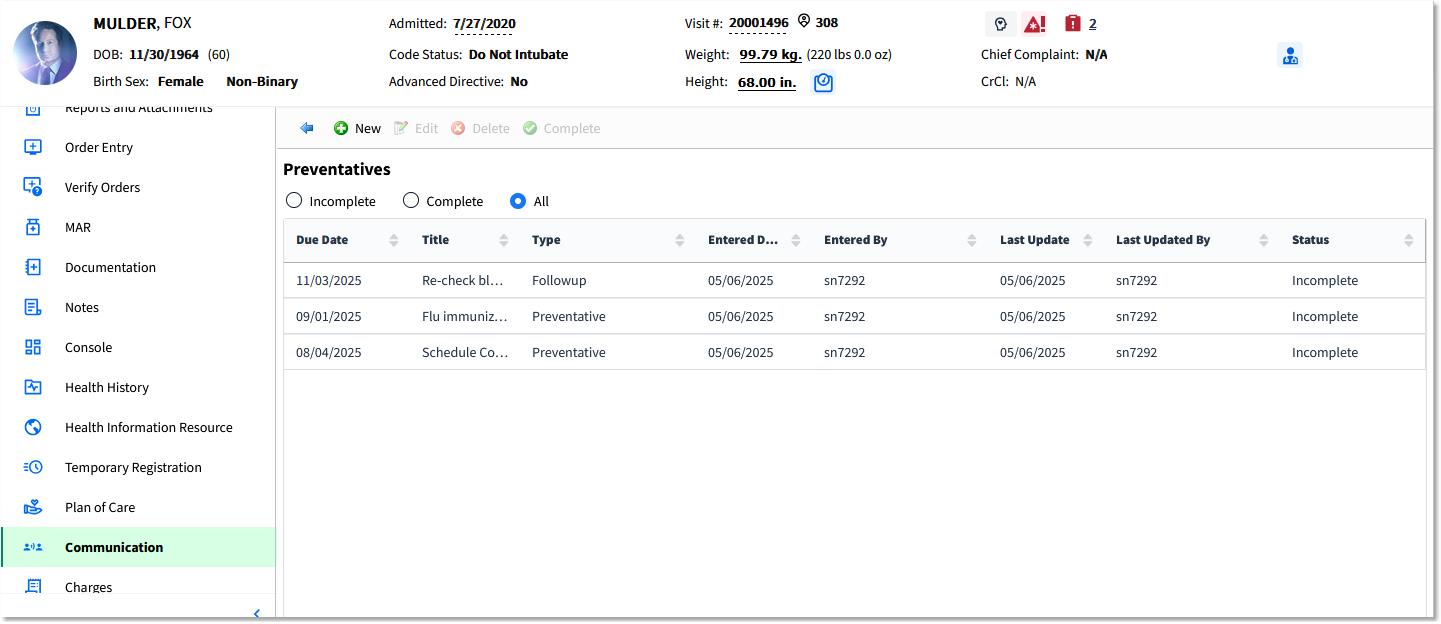Viewport: 1441px width, 624px height.
Task: Click the height 68.00 in. link
Action: 767,82
